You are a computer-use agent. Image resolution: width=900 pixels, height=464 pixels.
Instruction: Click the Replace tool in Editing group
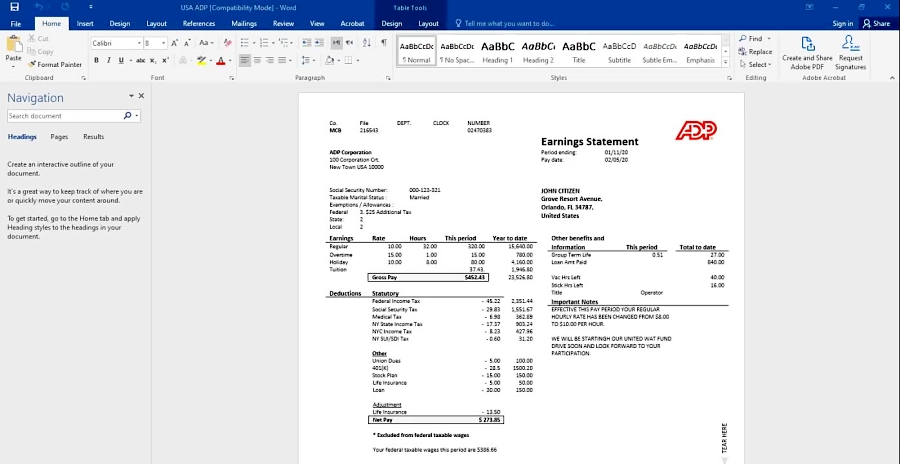click(x=755, y=52)
